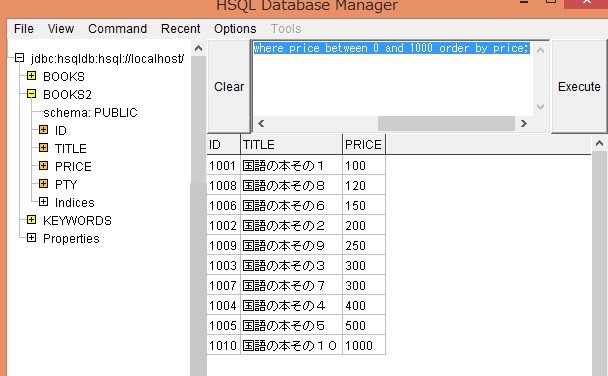Select the title 国語の本その３

[x=292, y=266]
